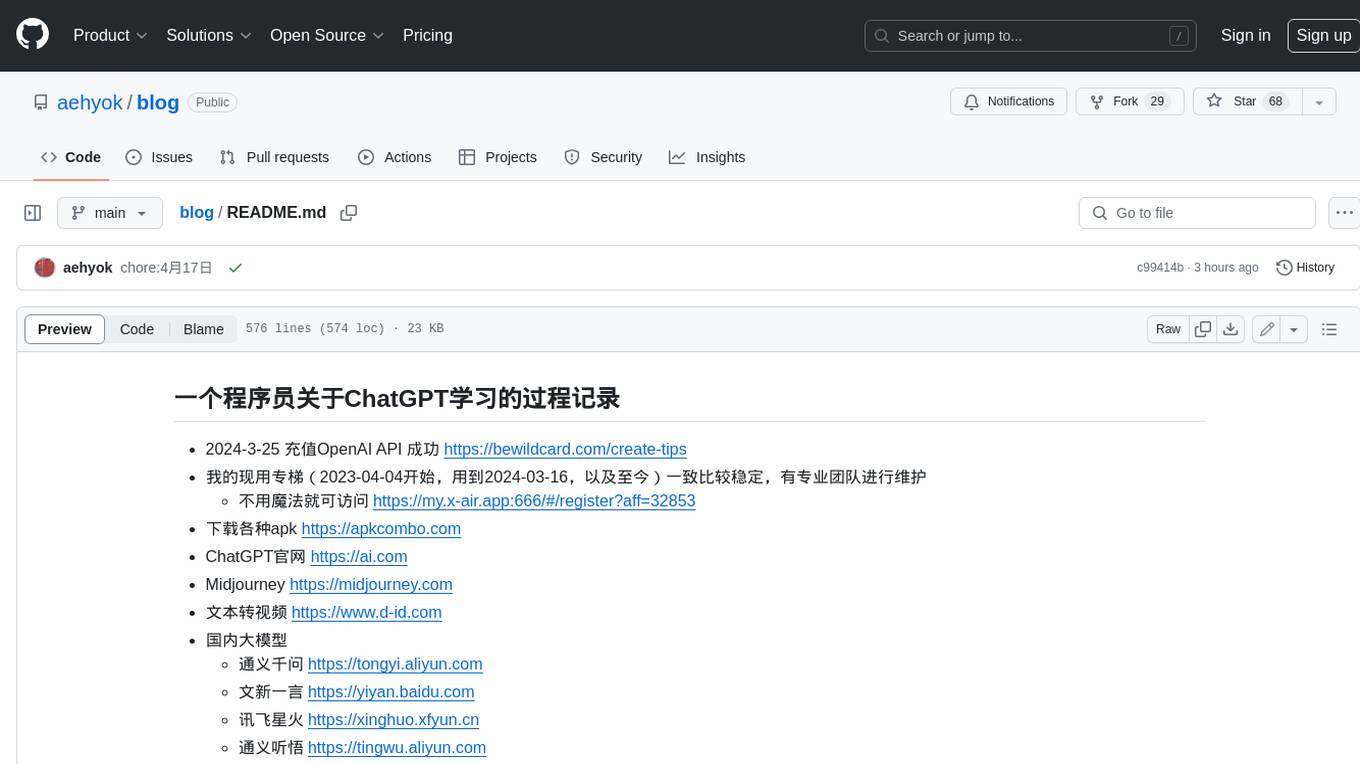View the file History

[x=1305, y=268]
